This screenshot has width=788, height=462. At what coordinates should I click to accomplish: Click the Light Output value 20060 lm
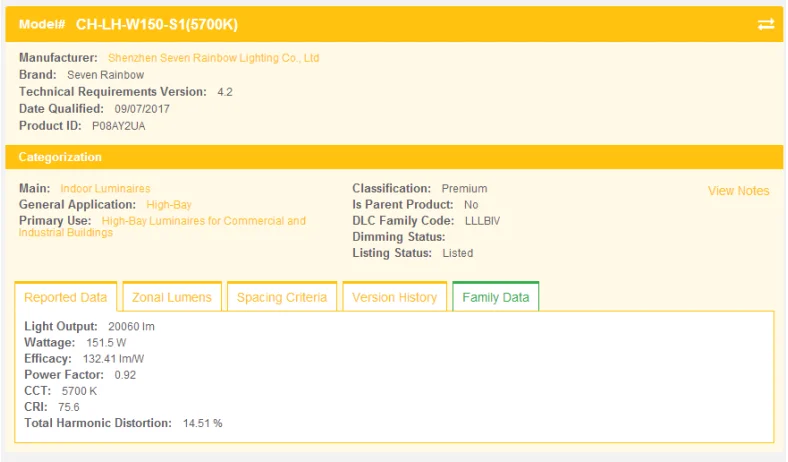[131, 326]
